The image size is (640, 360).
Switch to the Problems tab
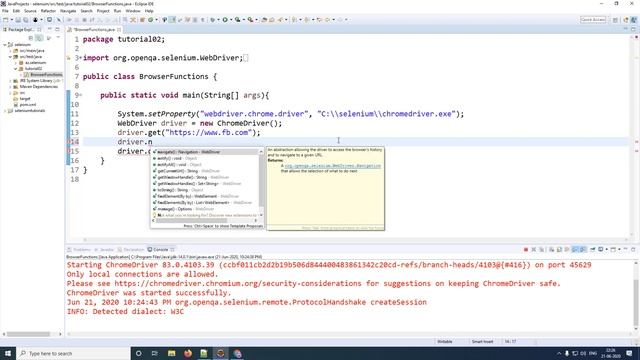tap(79, 249)
